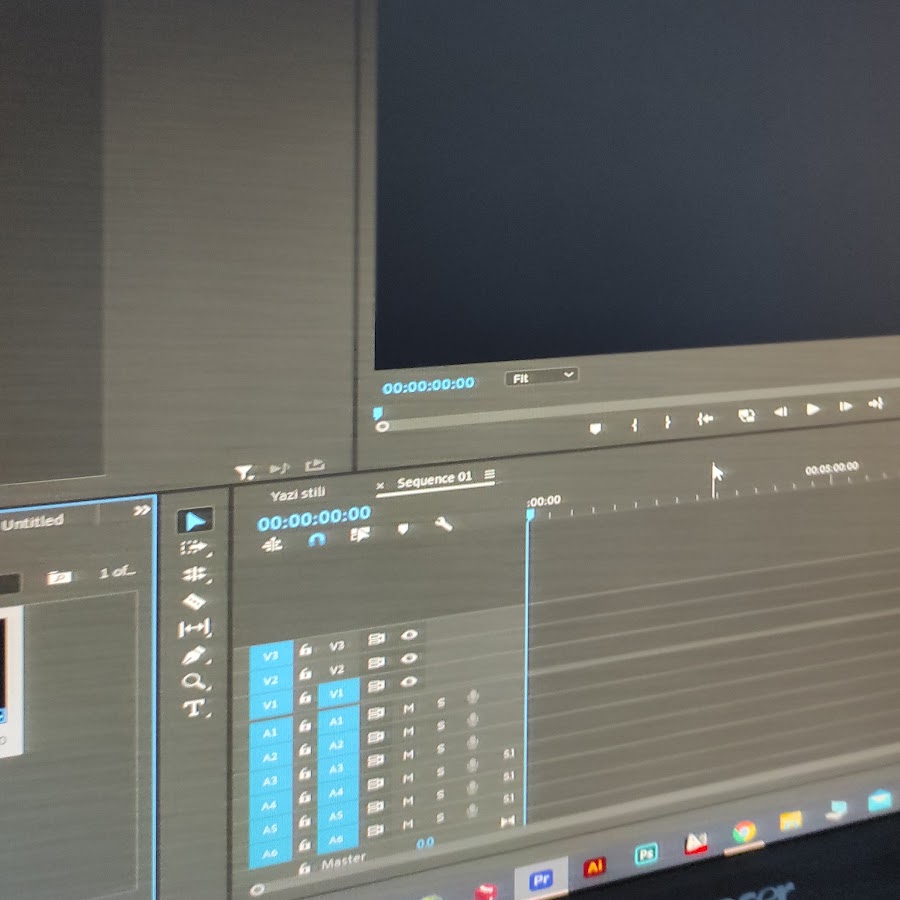Click the timeline blue timecode 00:00:00:00
Viewport: 900px width, 900px height.
(314, 518)
